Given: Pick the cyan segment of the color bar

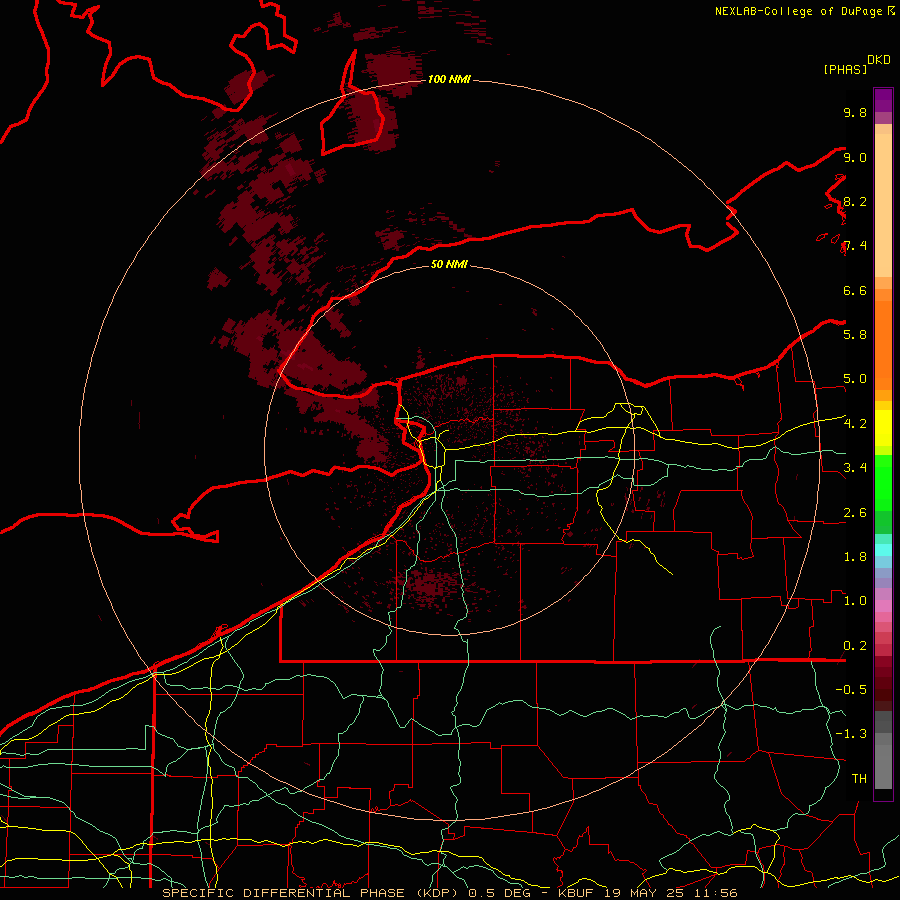Looking at the screenshot, I should pyautogui.click(x=883, y=549).
